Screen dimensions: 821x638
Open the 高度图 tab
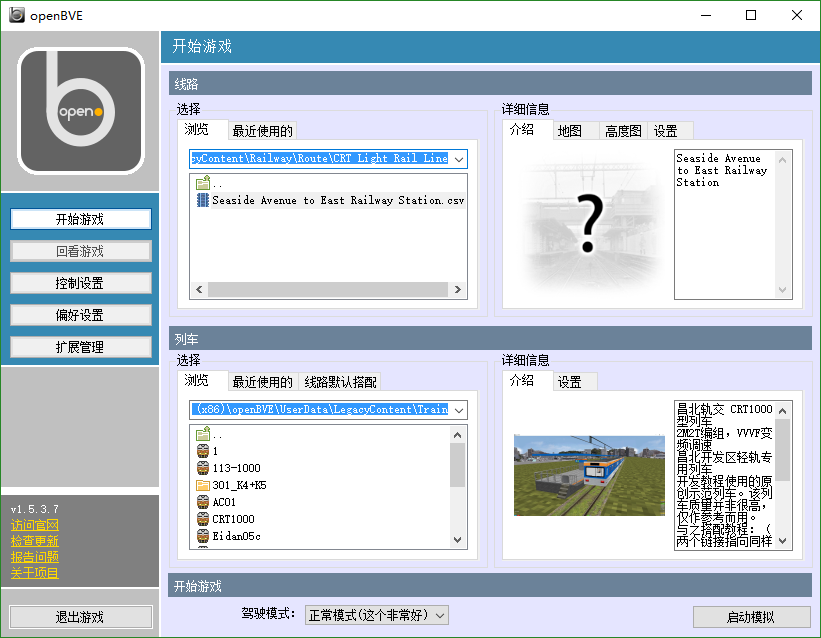coord(622,131)
